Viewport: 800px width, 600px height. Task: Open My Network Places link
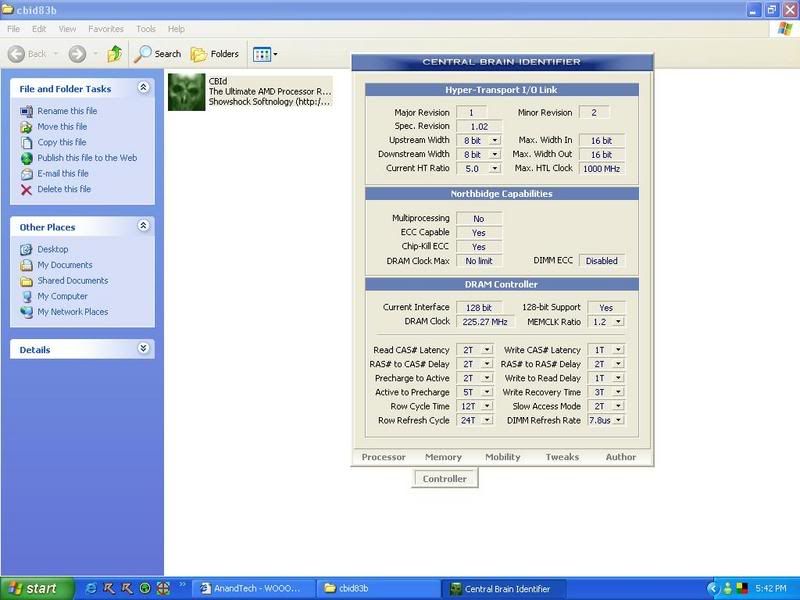point(73,312)
